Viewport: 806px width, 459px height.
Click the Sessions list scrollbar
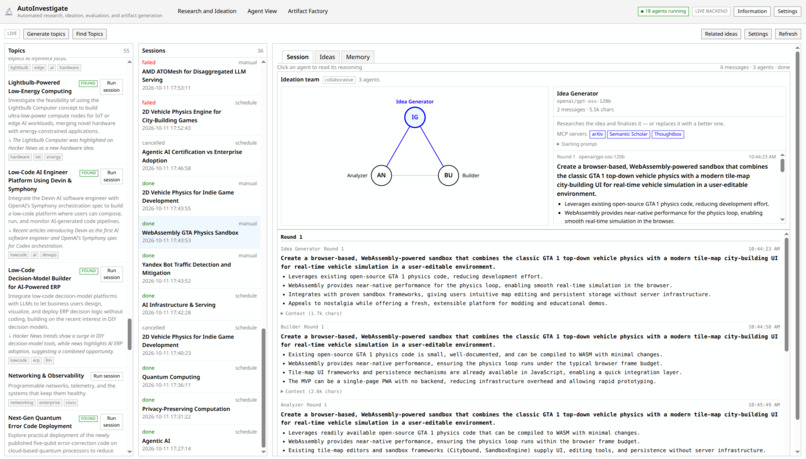[x=264, y=388]
